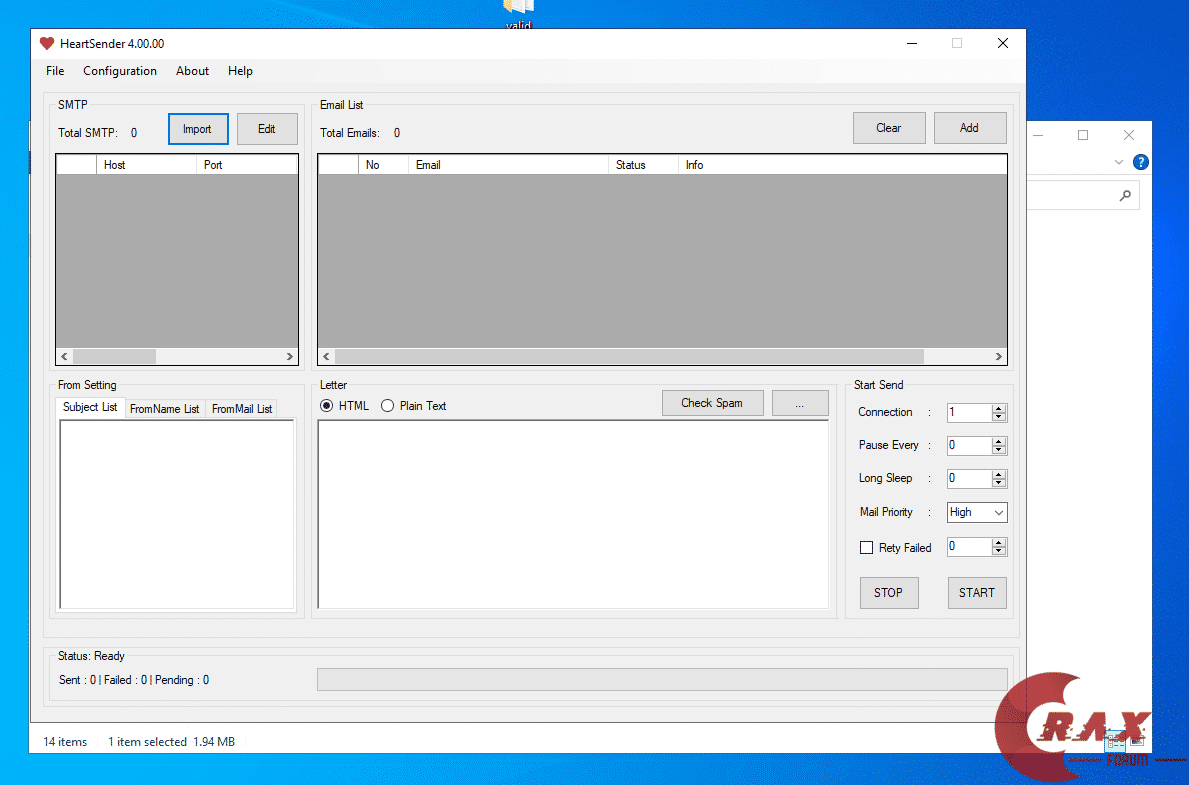Click the Long Sleep number field
Image resolution: width=1189 pixels, height=785 pixels.
pyautogui.click(x=970, y=479)
